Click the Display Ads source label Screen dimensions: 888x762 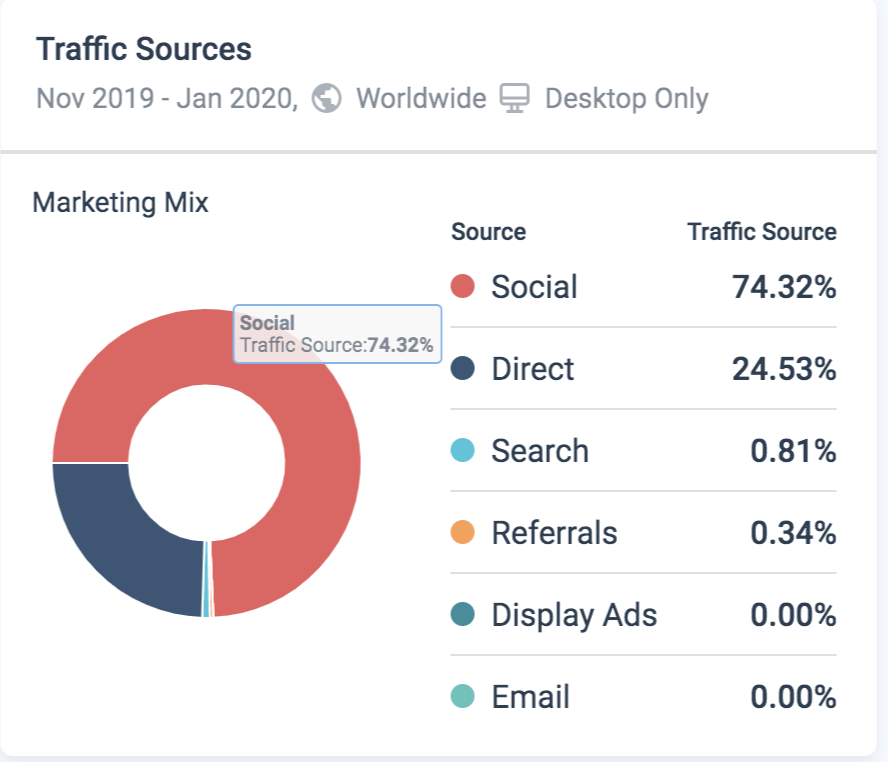tap(574, 615)
